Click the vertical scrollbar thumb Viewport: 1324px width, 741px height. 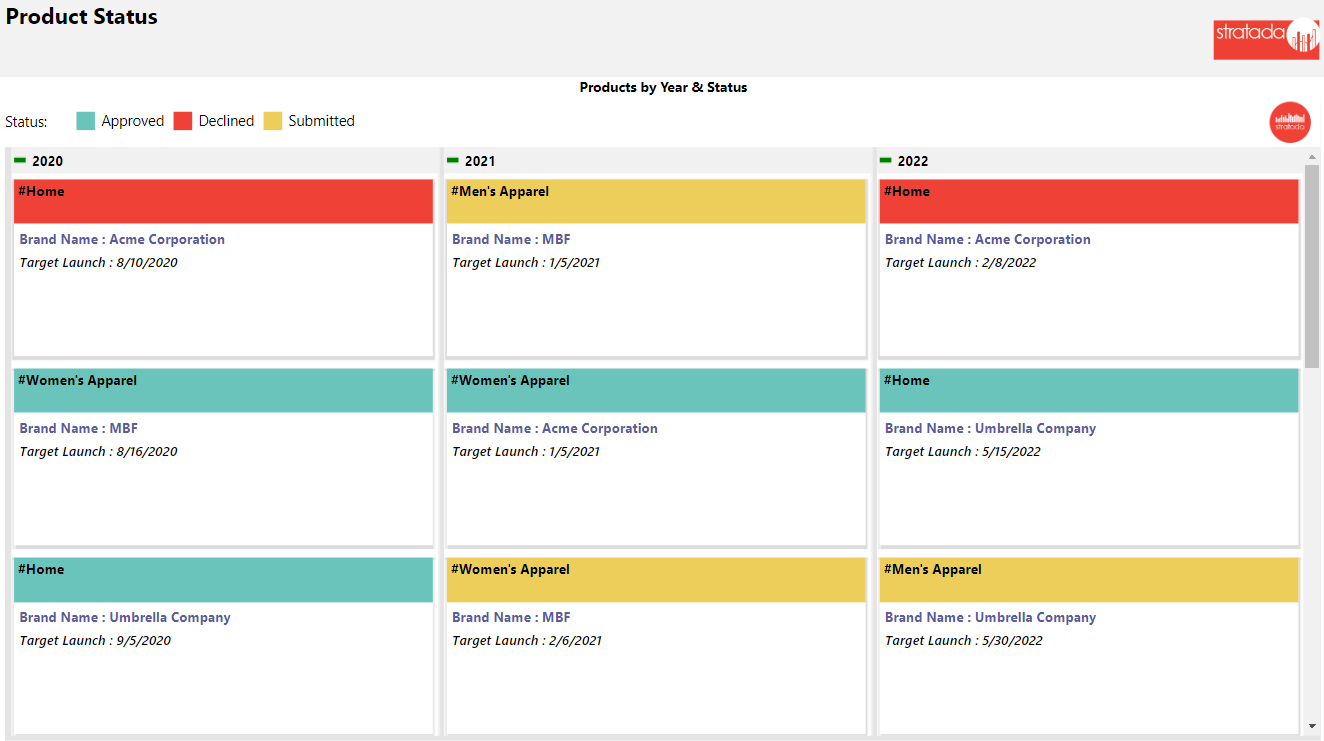(1312, 266)
